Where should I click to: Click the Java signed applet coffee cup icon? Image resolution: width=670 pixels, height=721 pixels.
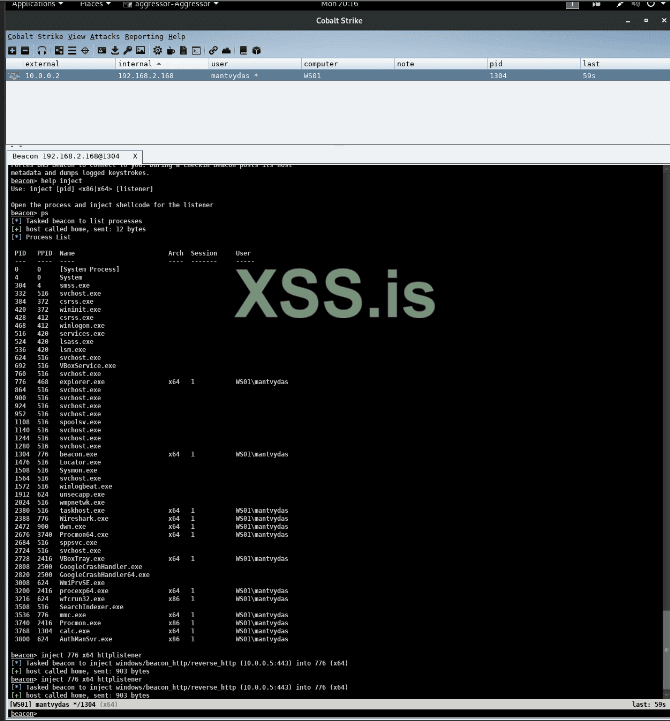pos(171,51)
